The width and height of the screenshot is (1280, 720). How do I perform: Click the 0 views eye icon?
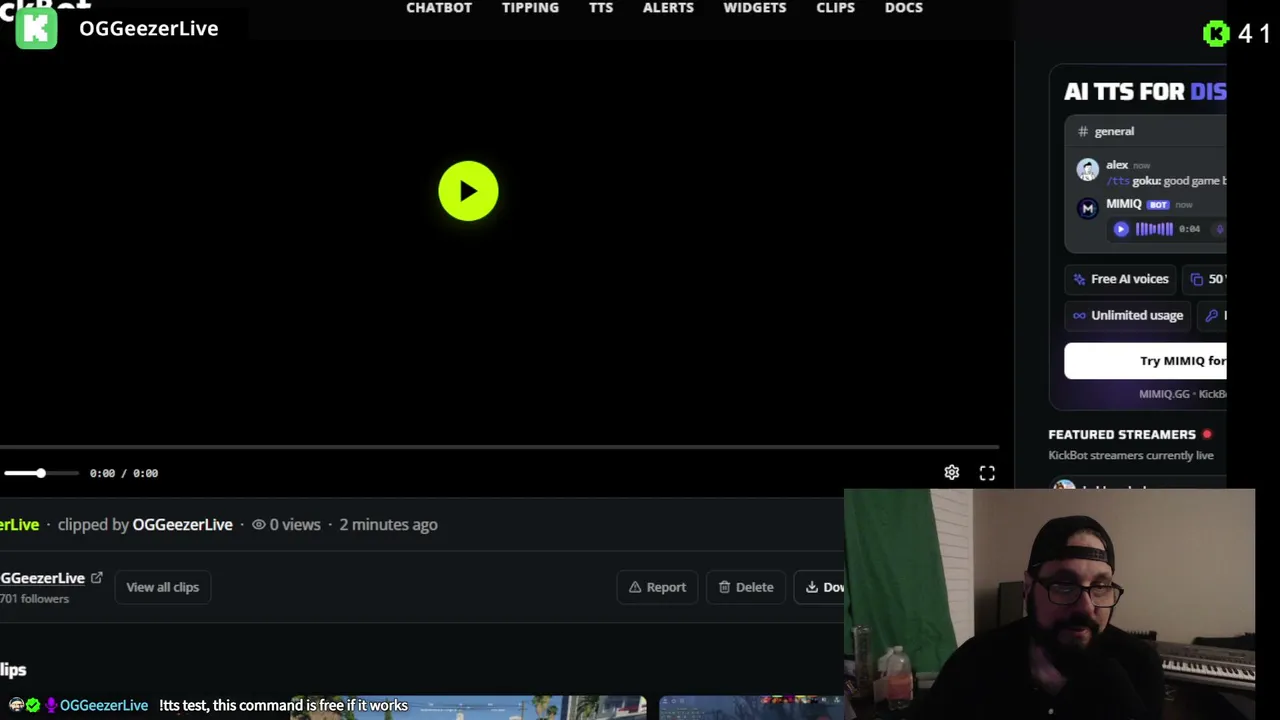[258, 524]
